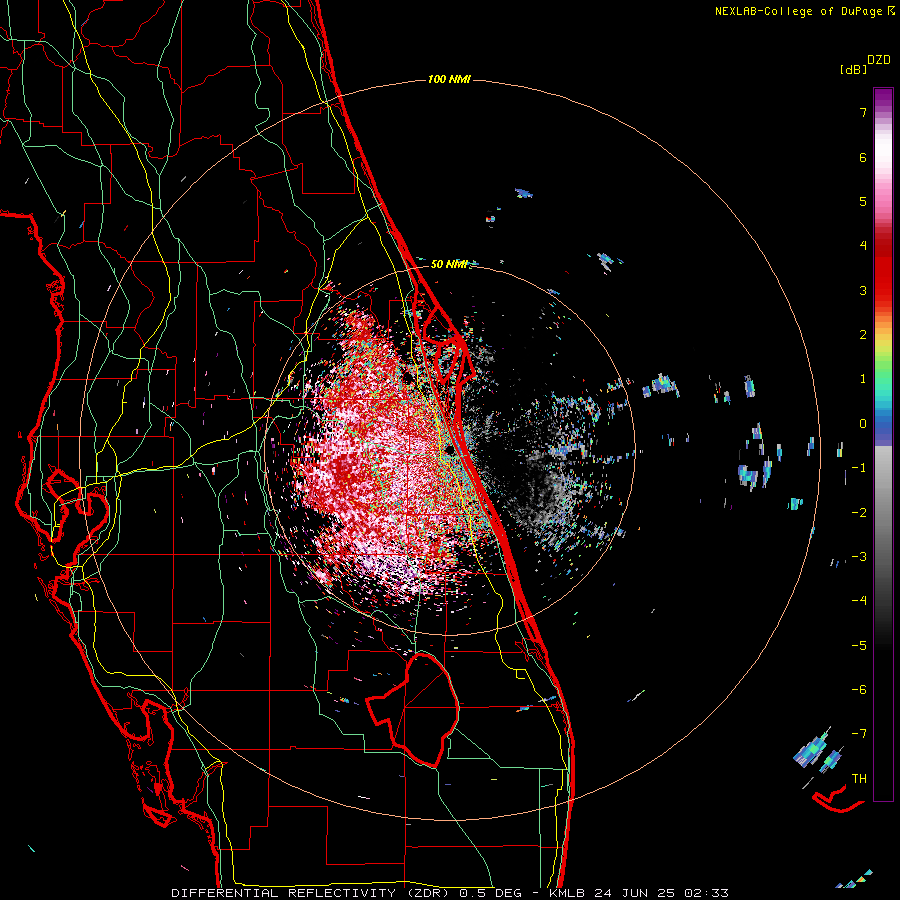Pick the red band of the ZDR color bar

pyautogui.click(x=883, y=270)
